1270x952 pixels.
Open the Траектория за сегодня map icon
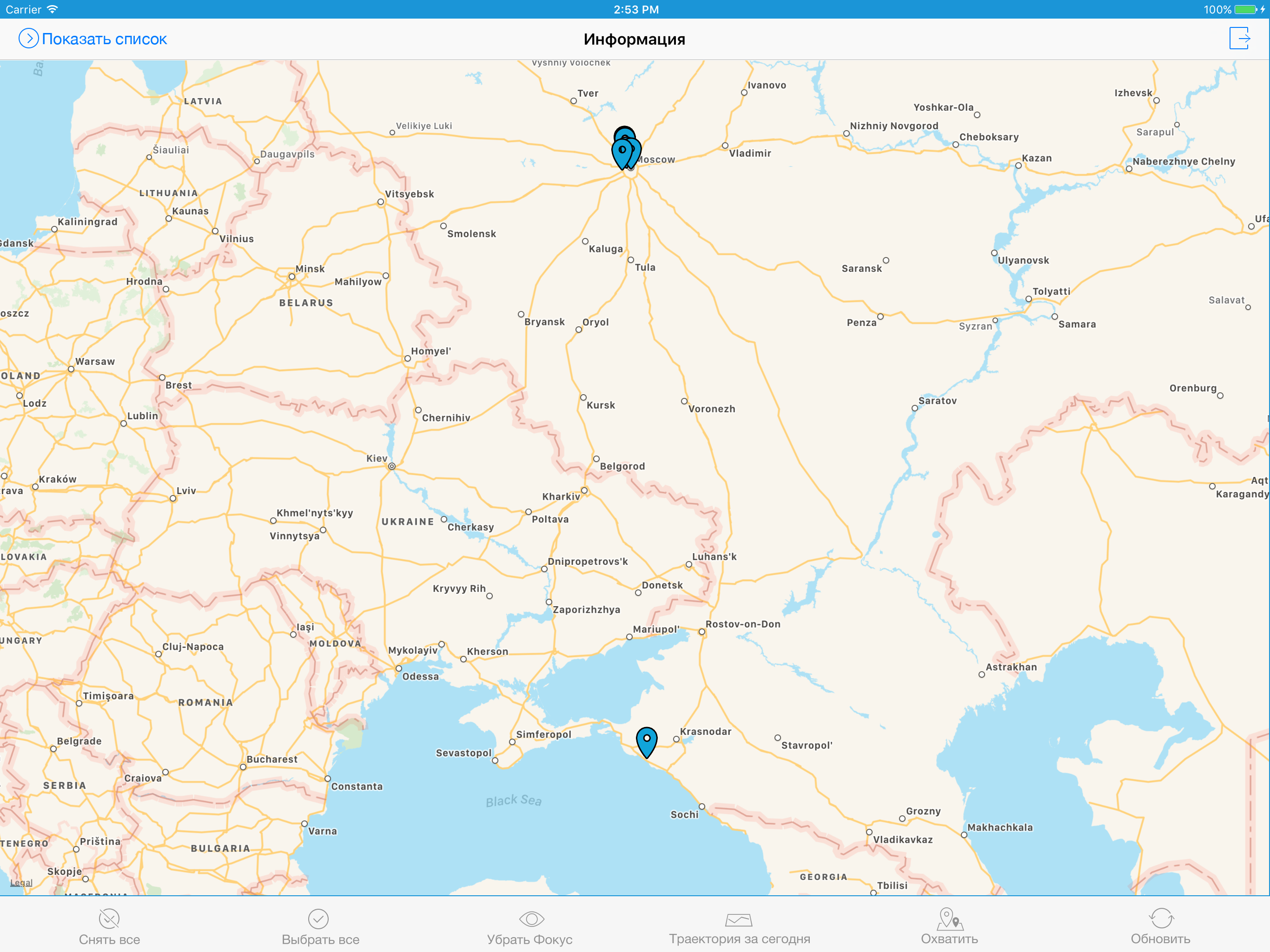pos(738,920)
